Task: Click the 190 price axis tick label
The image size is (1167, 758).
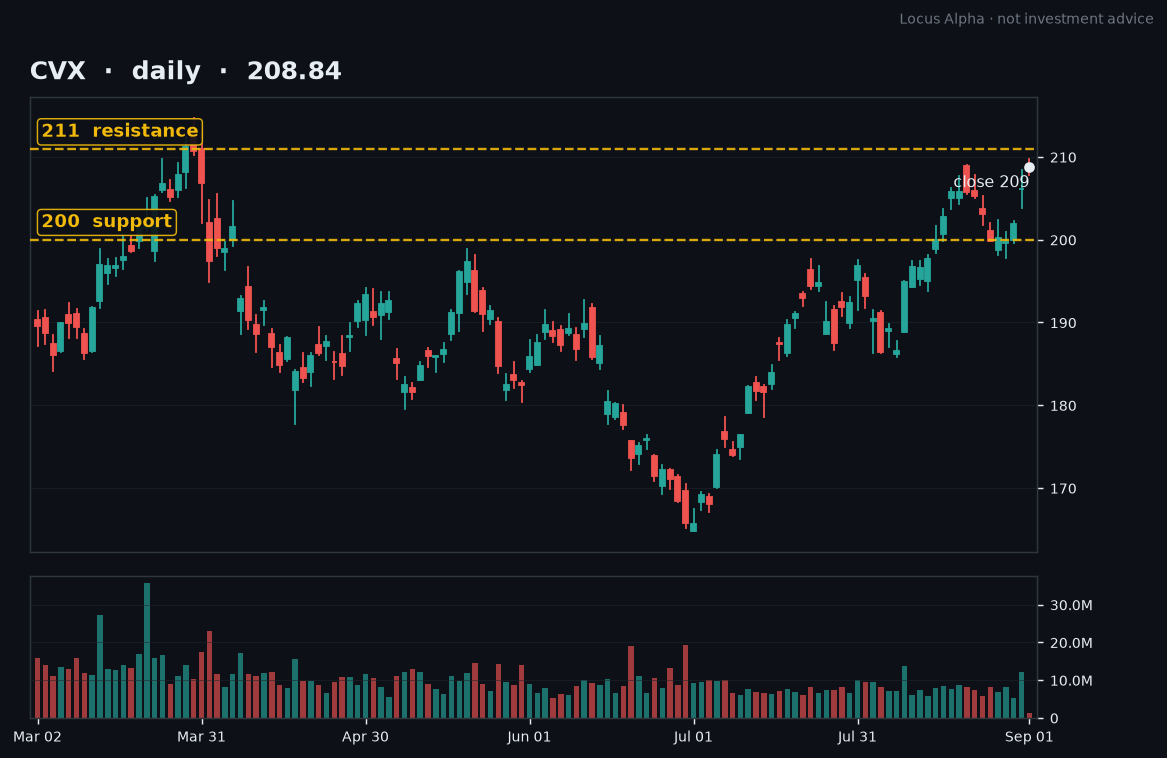Action: pos(1063,323)
